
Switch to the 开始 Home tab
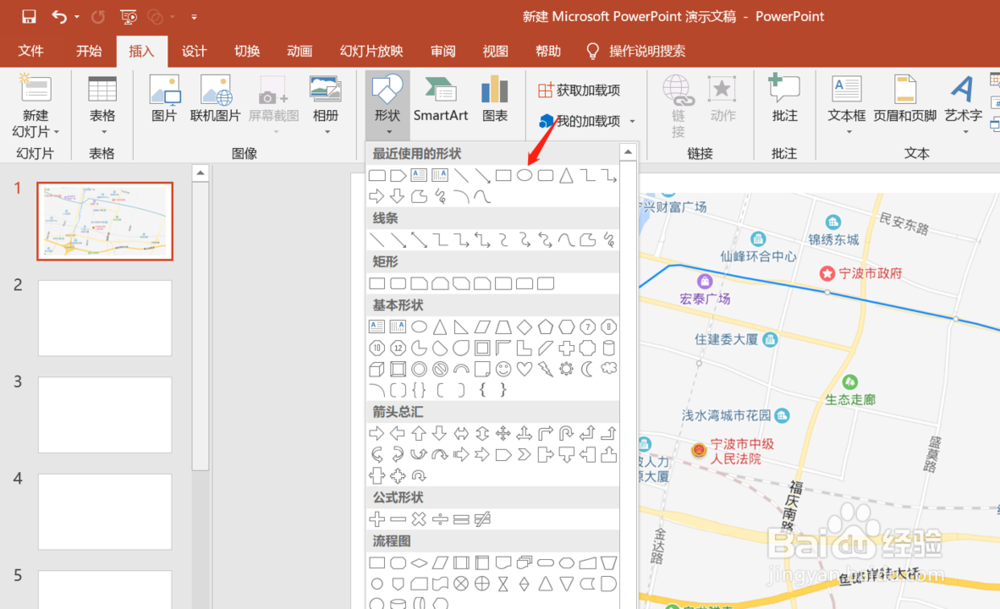(89, 51)
